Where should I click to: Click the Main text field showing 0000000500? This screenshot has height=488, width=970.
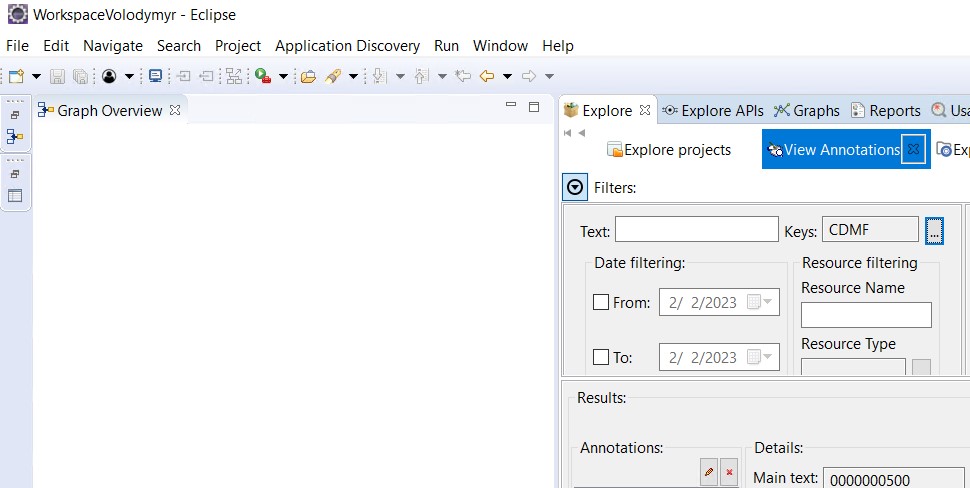(893, 480)
